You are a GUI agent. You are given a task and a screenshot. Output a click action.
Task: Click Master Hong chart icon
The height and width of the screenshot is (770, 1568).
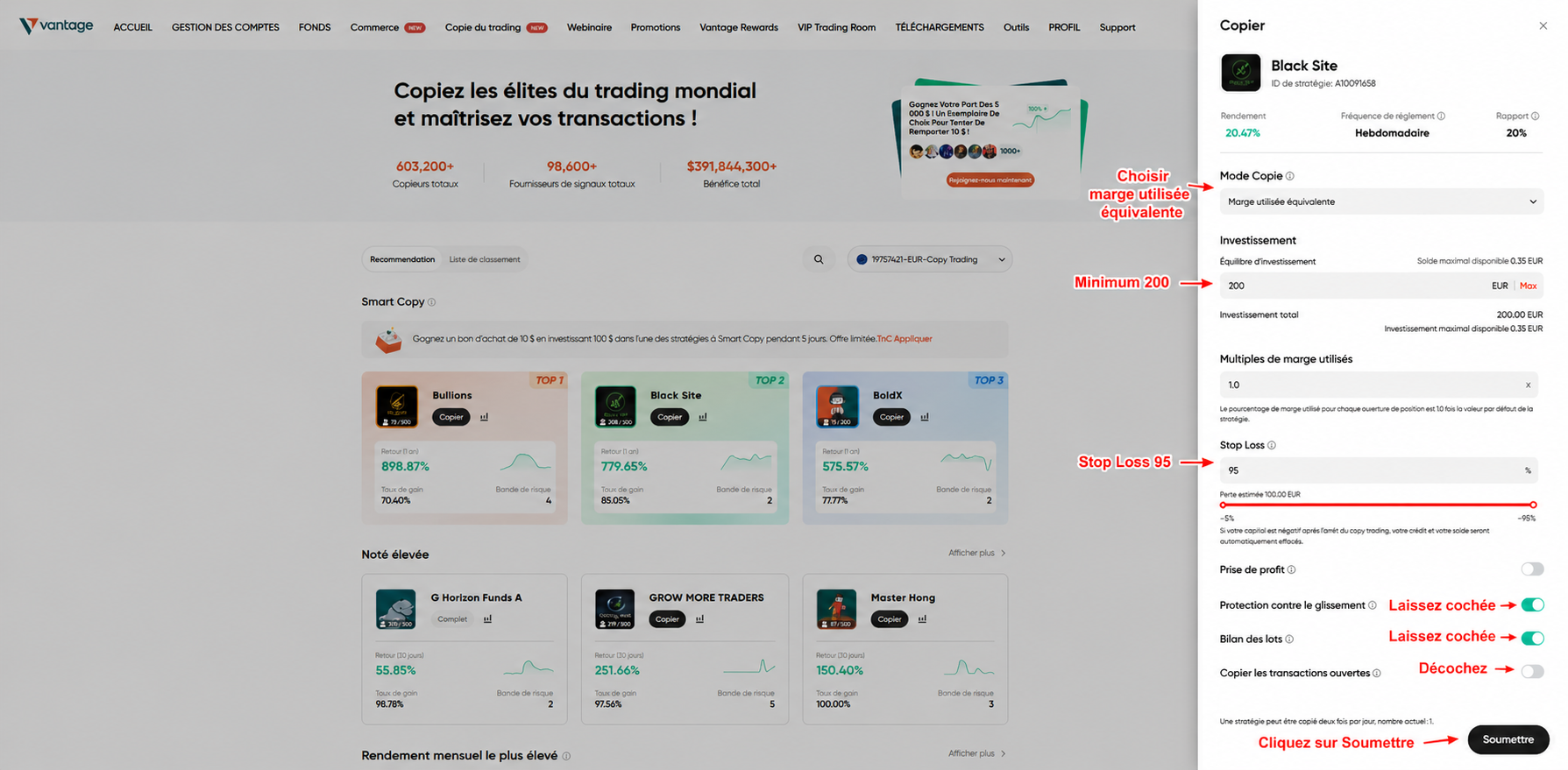(922, 619)
